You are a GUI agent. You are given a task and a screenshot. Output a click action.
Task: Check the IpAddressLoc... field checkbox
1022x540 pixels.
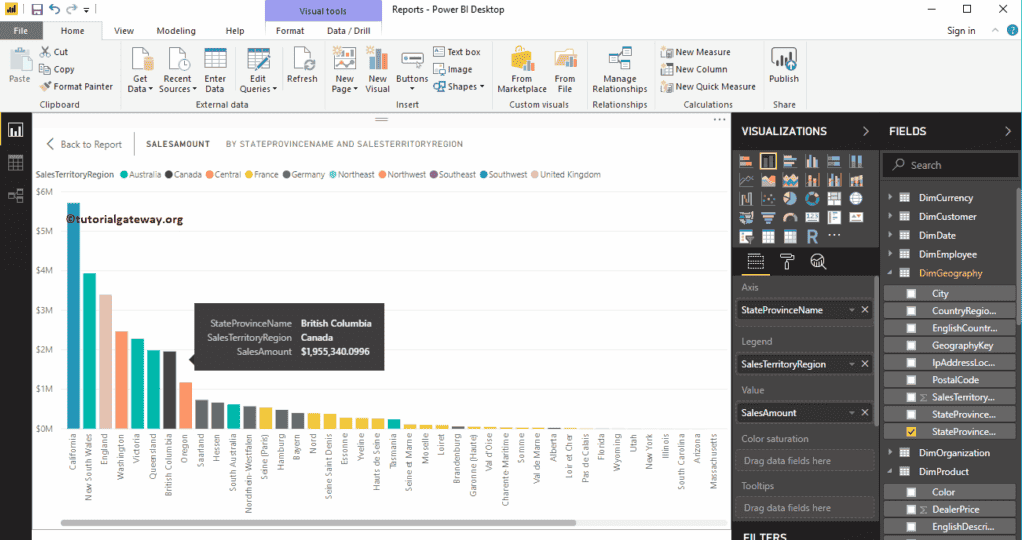tap(911, 363)
